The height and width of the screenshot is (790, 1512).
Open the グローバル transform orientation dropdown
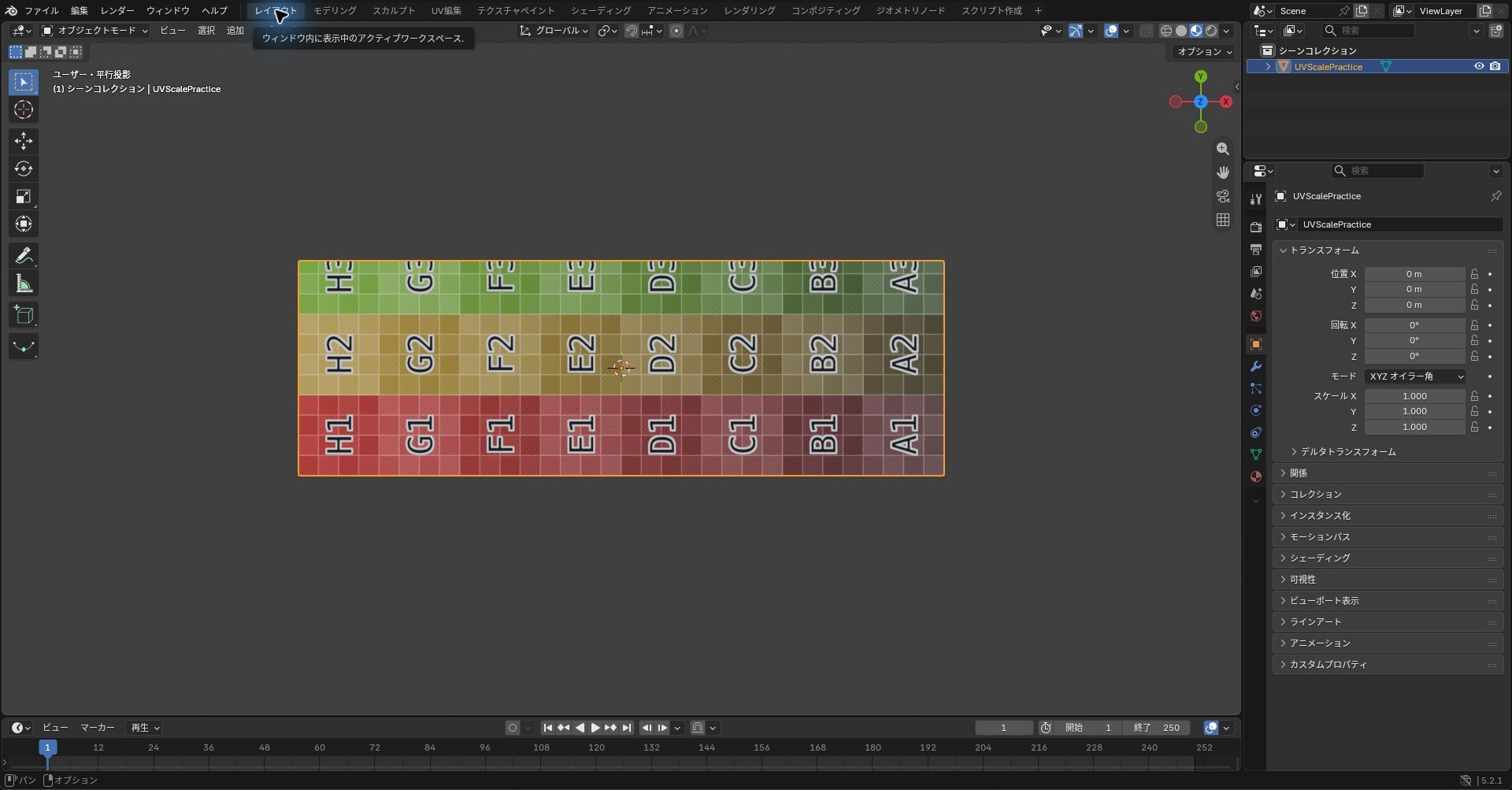(x=554, y=31)
